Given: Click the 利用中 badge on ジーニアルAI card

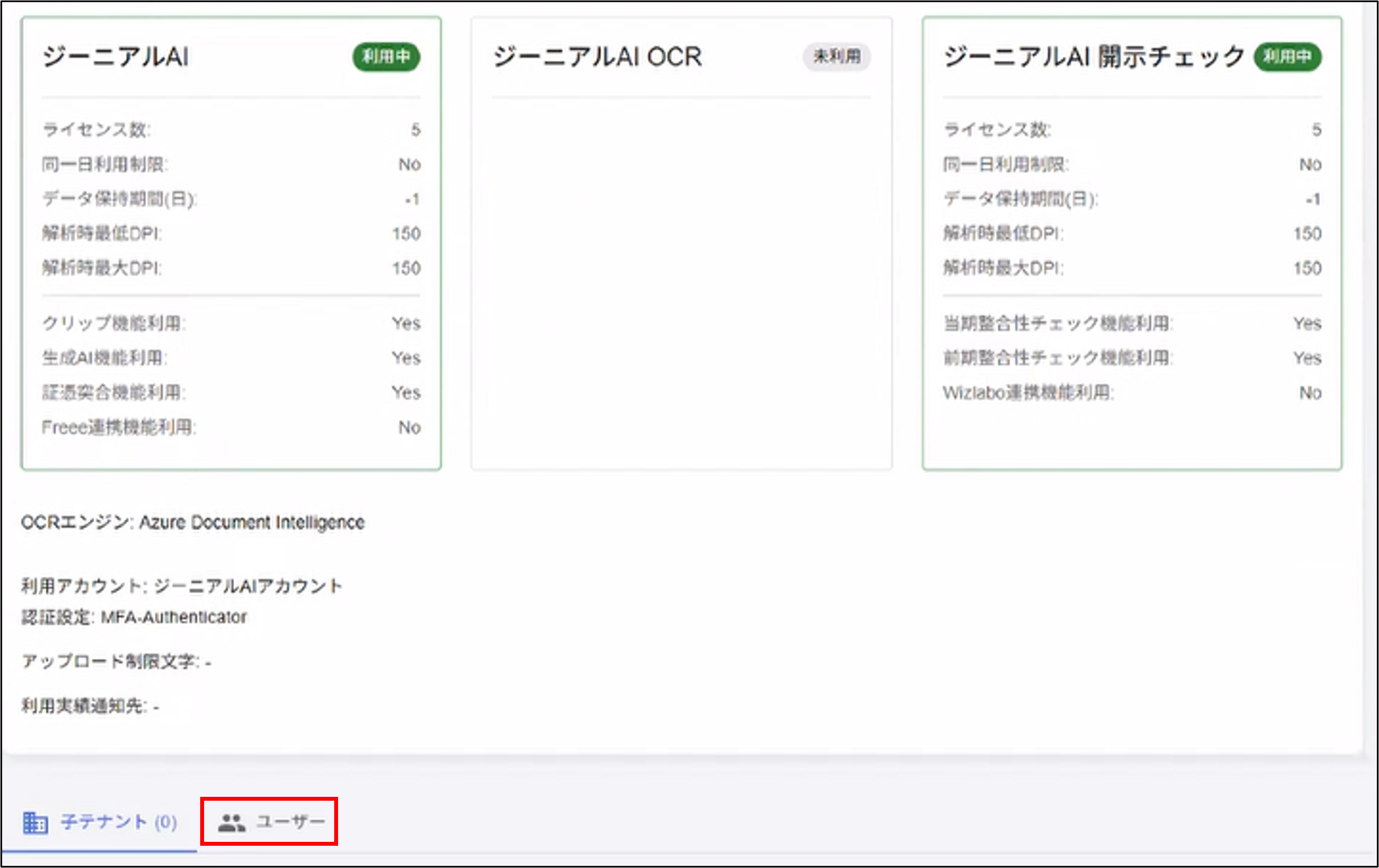Looking at the screenshot, I should pyautogui.click(x=386, y=57).
